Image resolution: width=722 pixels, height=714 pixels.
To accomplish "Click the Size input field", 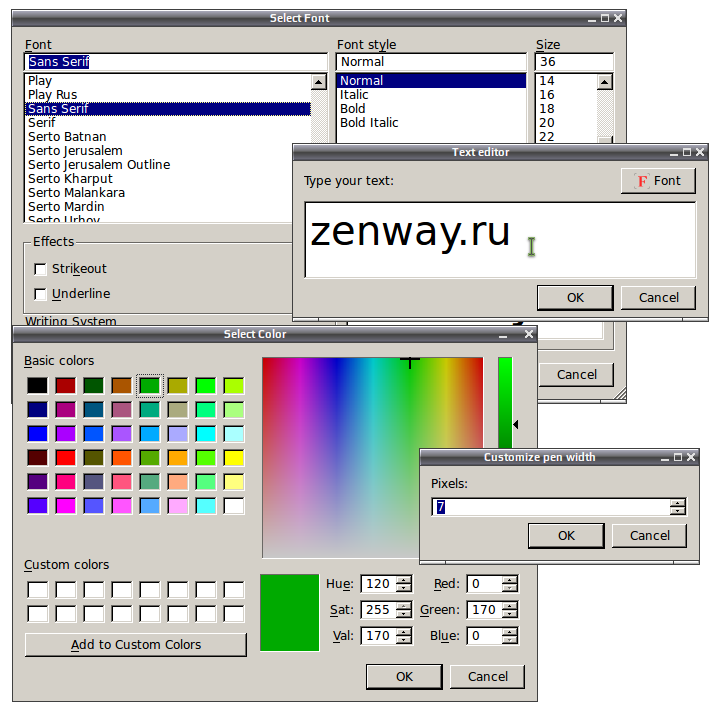I will [x=574, y=62].
